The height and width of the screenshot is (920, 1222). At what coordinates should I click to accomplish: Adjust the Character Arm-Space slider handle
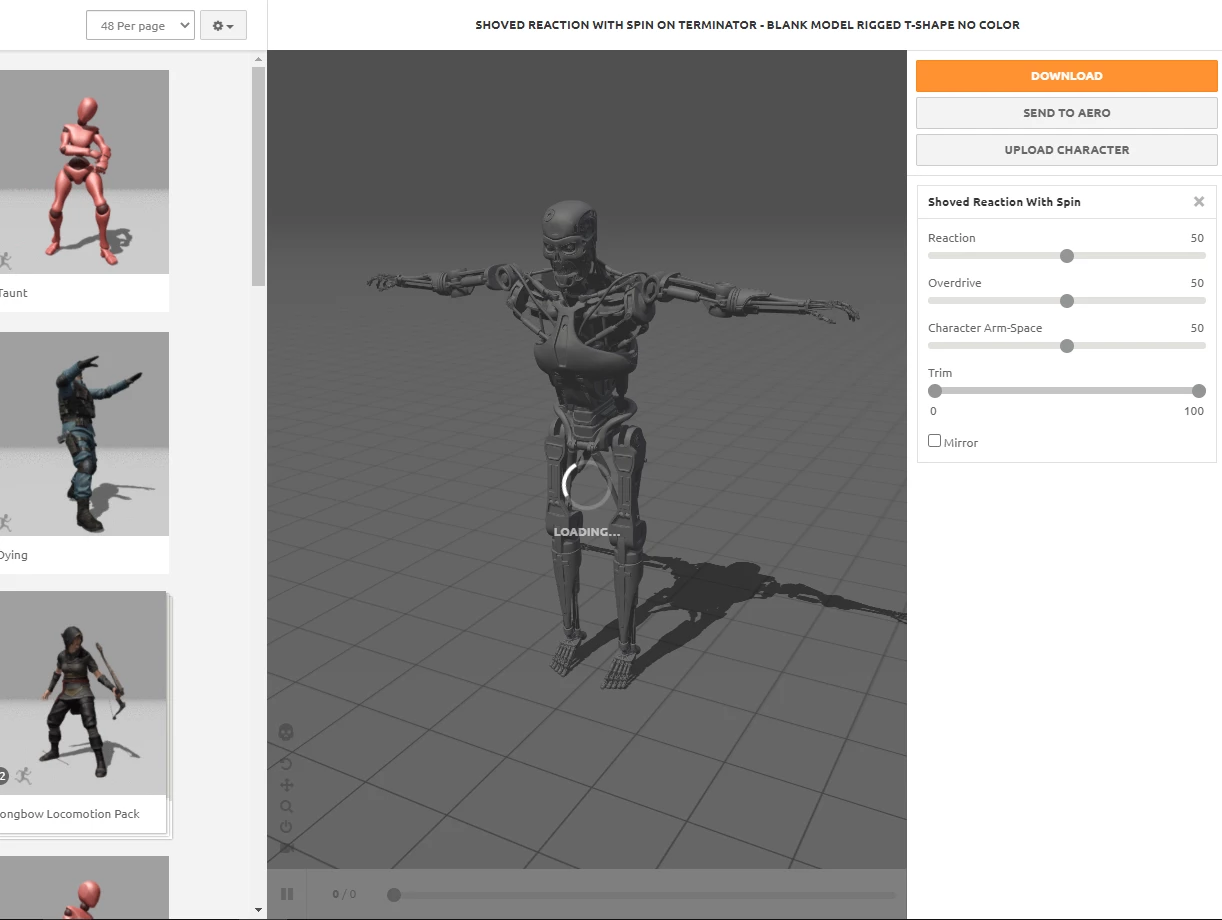(x=1067, y=346)
